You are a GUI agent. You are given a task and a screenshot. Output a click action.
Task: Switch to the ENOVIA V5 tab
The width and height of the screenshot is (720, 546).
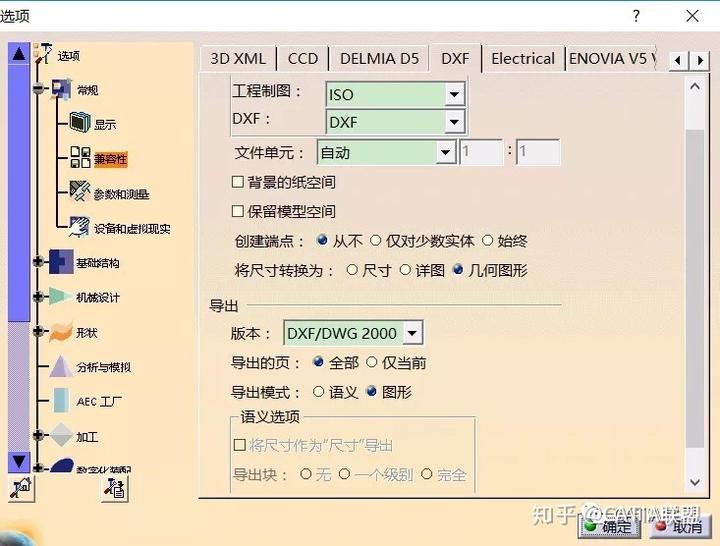pyautogui.click(x=611, y=58)
